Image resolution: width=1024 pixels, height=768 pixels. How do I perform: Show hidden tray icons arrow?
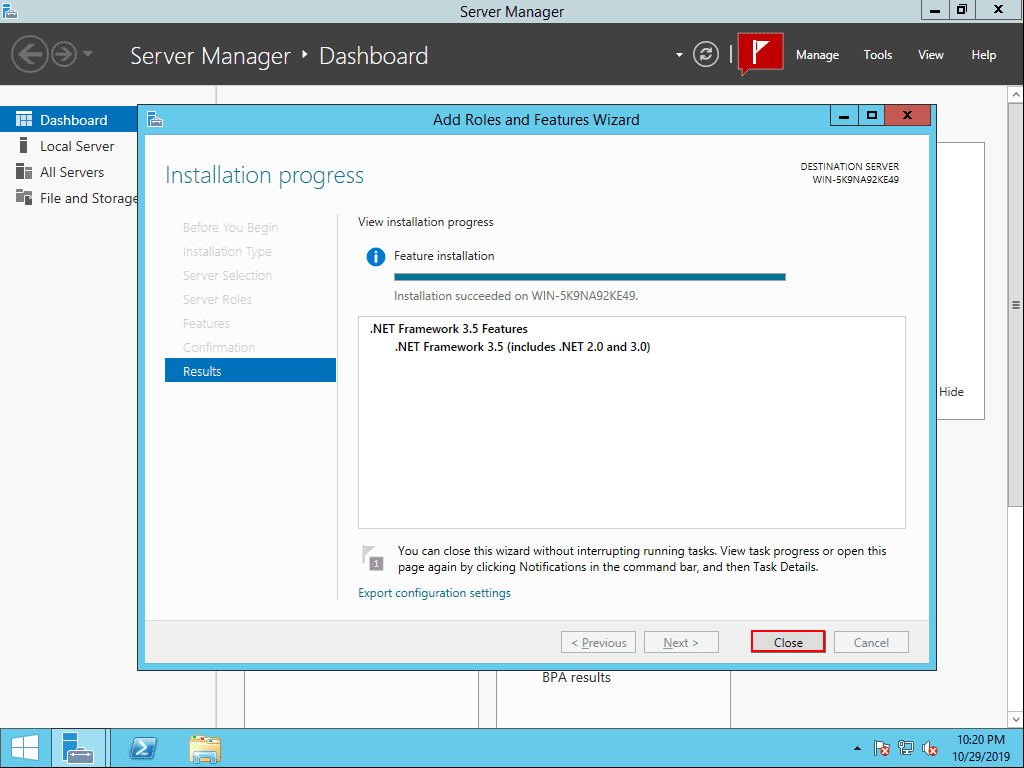(x=857, y=748)
